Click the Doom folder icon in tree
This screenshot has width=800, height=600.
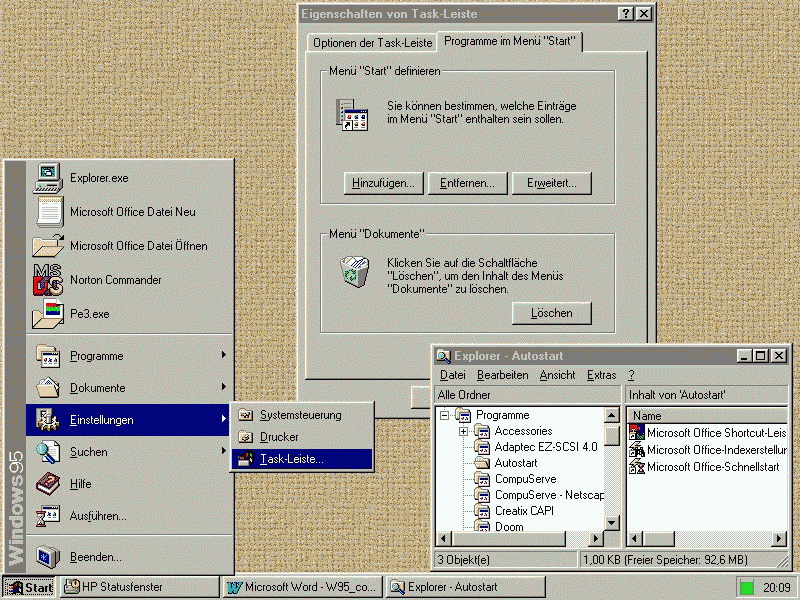(x=482, y=526)
